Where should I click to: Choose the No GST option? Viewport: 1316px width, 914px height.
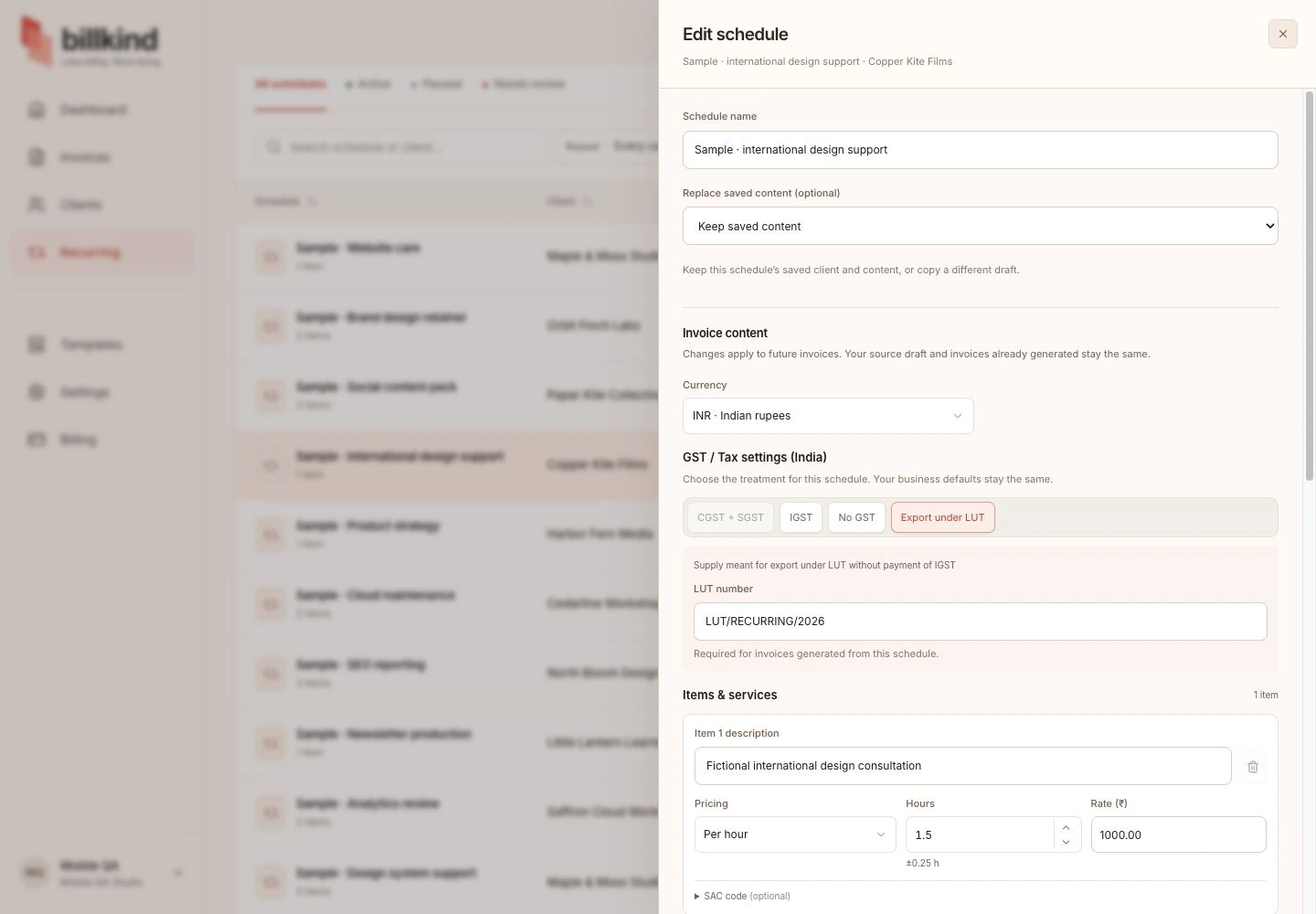856,517
